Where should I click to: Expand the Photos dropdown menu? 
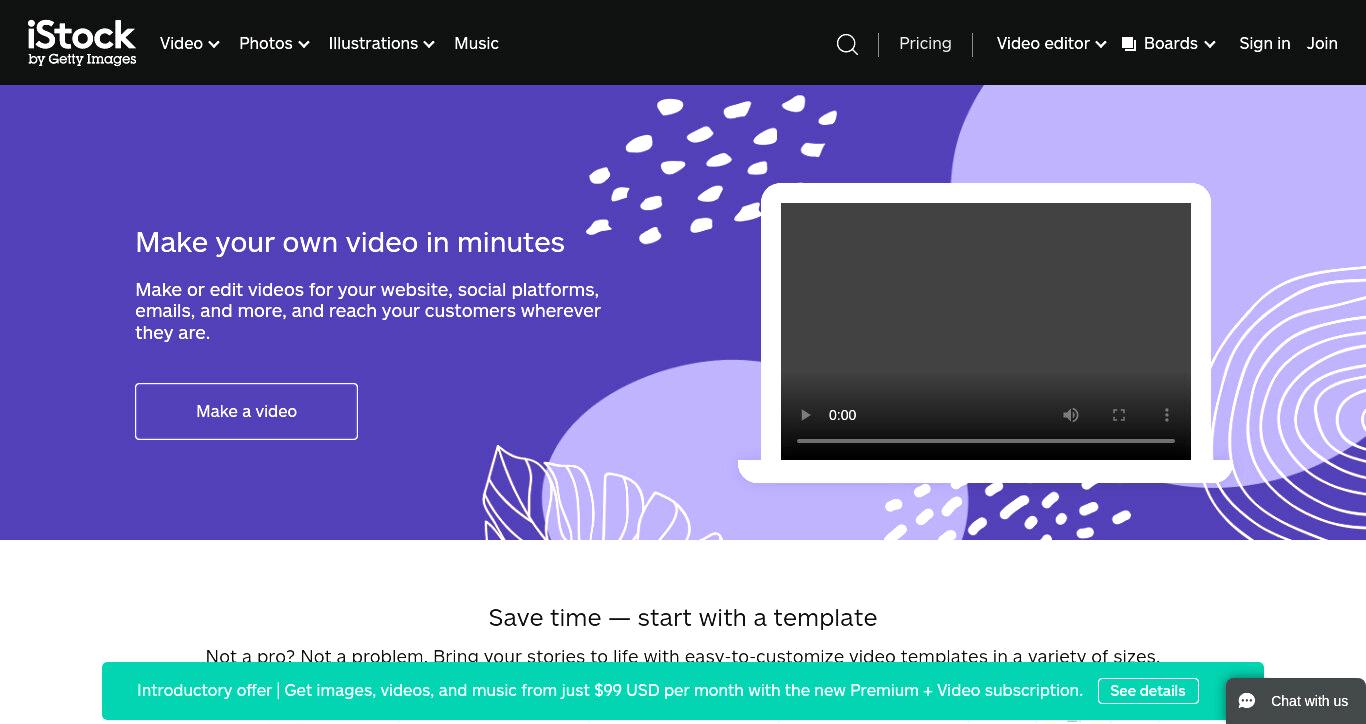click(x=274, y=44)
